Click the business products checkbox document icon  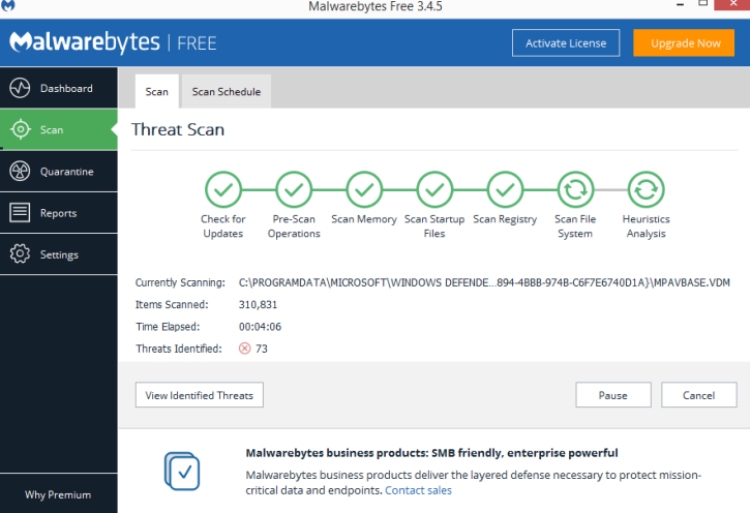[x=182, y=471]
